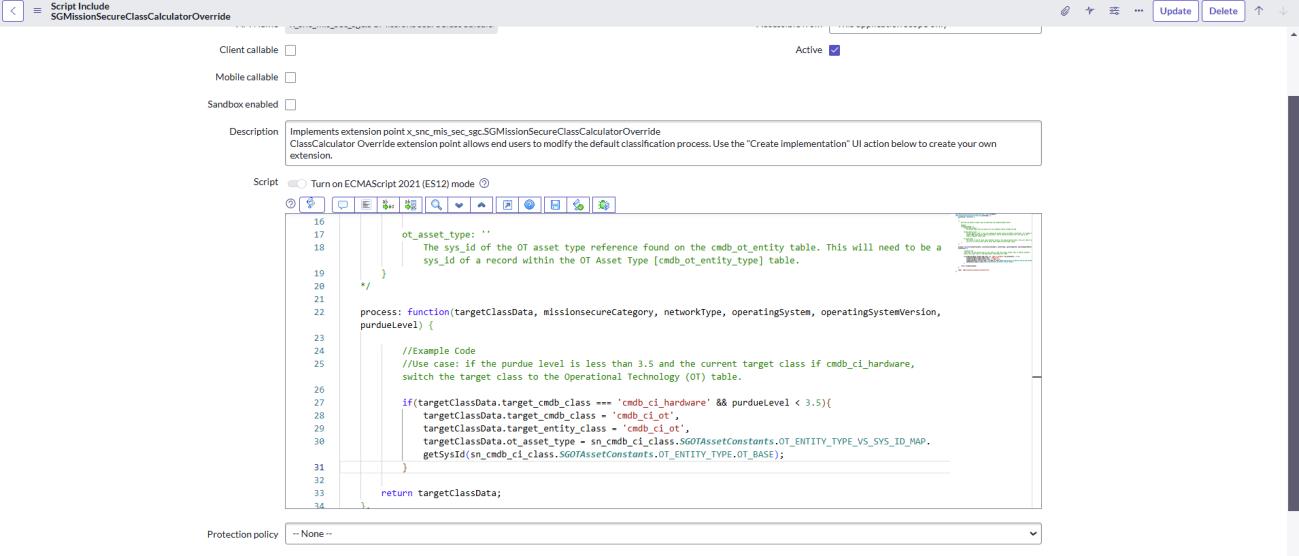Go back using the header arrow
The width and height of the screenshot is (1299, 556).
(x=12, y=11)
